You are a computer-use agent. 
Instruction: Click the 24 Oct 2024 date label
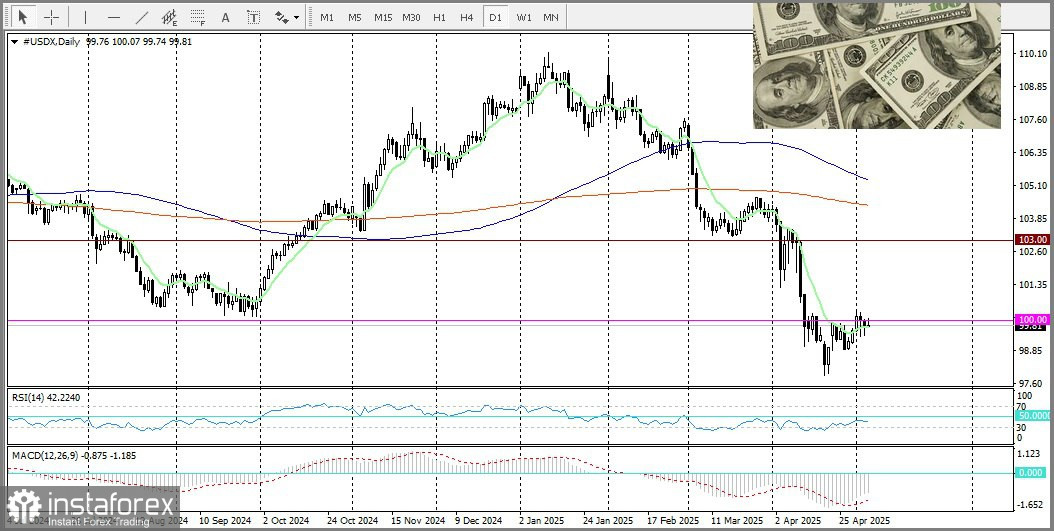351,521
